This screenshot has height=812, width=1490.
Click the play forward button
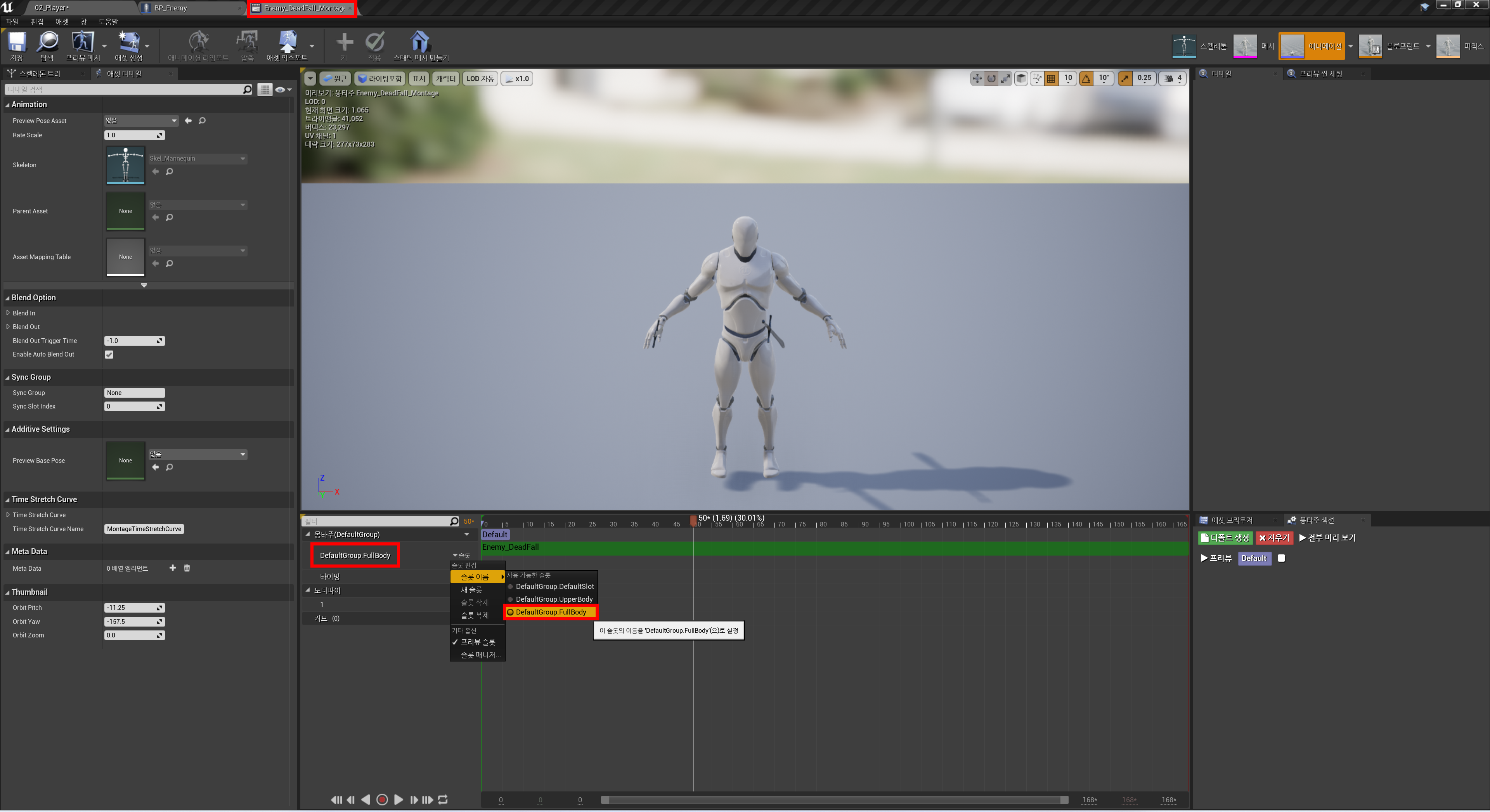coord(398,799)
